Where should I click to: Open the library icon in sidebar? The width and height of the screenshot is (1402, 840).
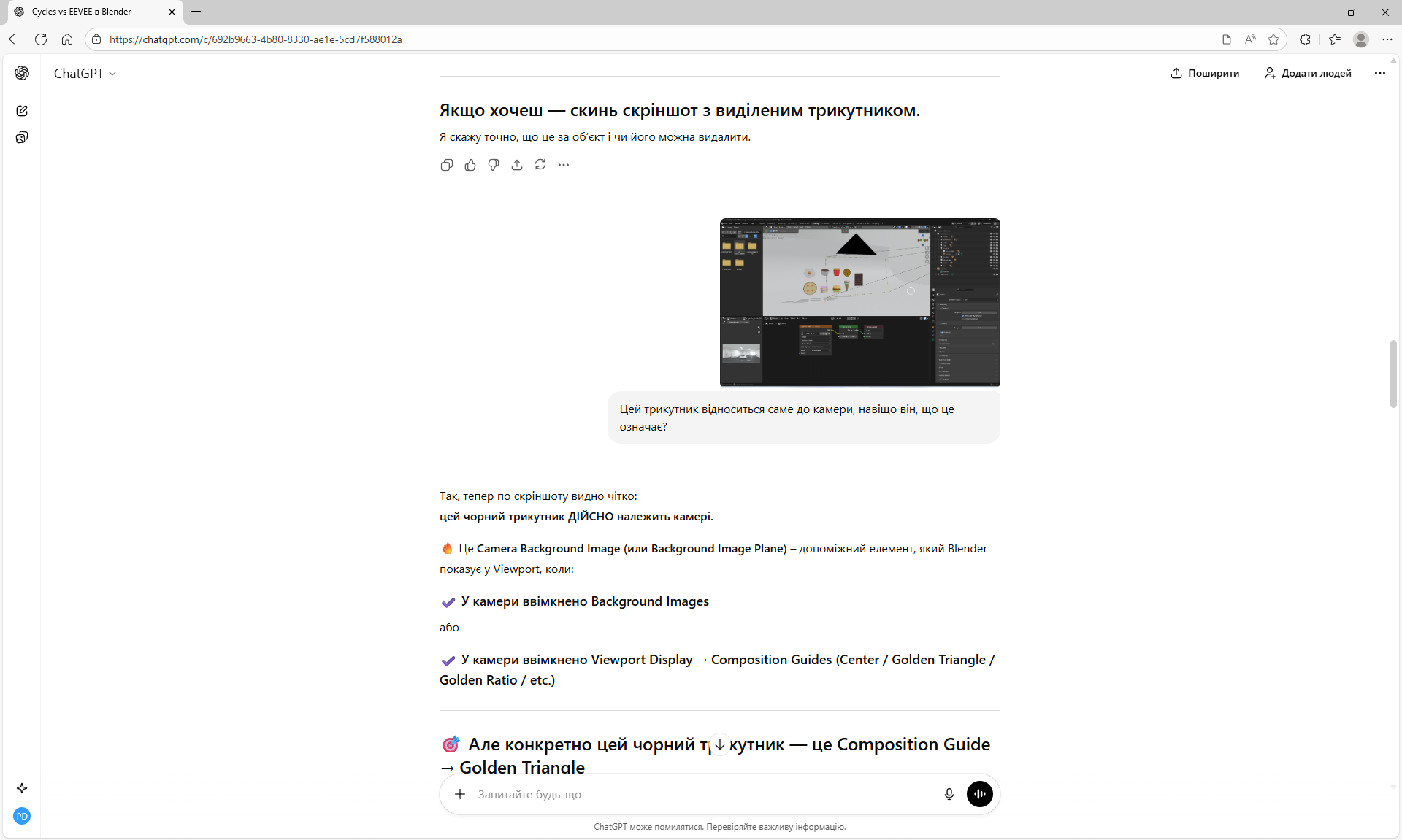pos(22,137)
